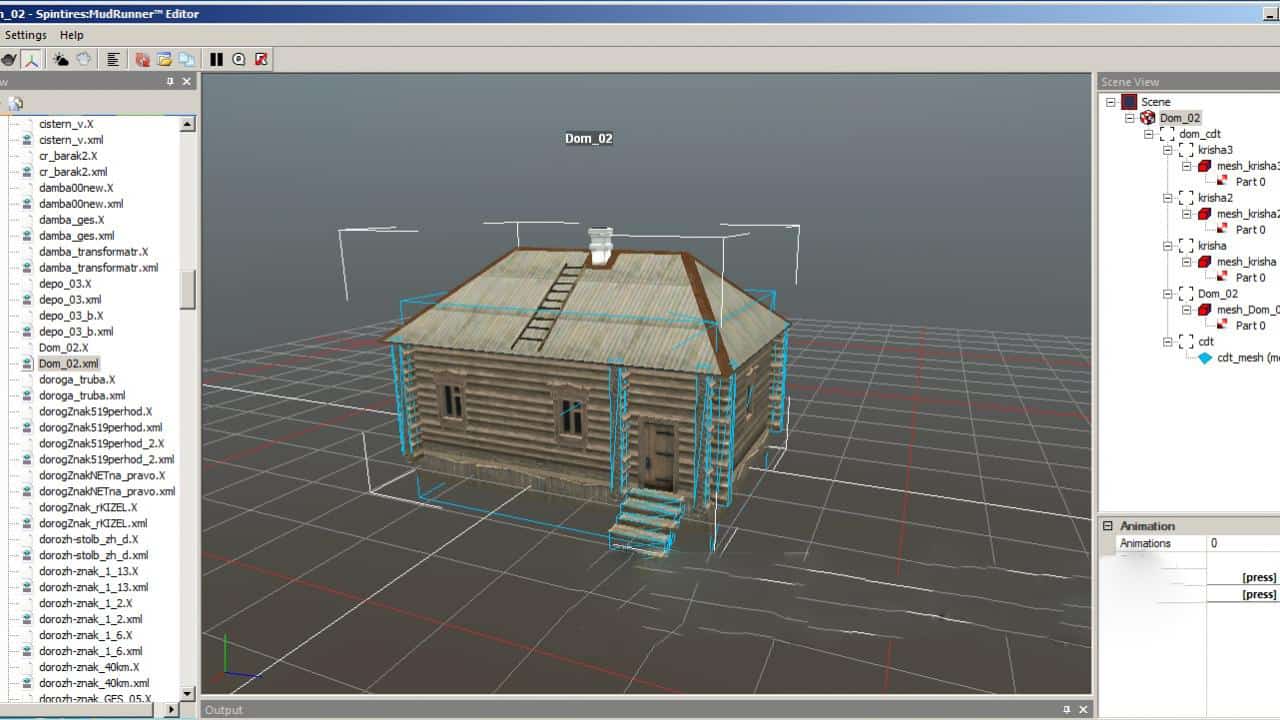Click the red R toolbar icon
The image size is (1280, 720).
[261, 59]
